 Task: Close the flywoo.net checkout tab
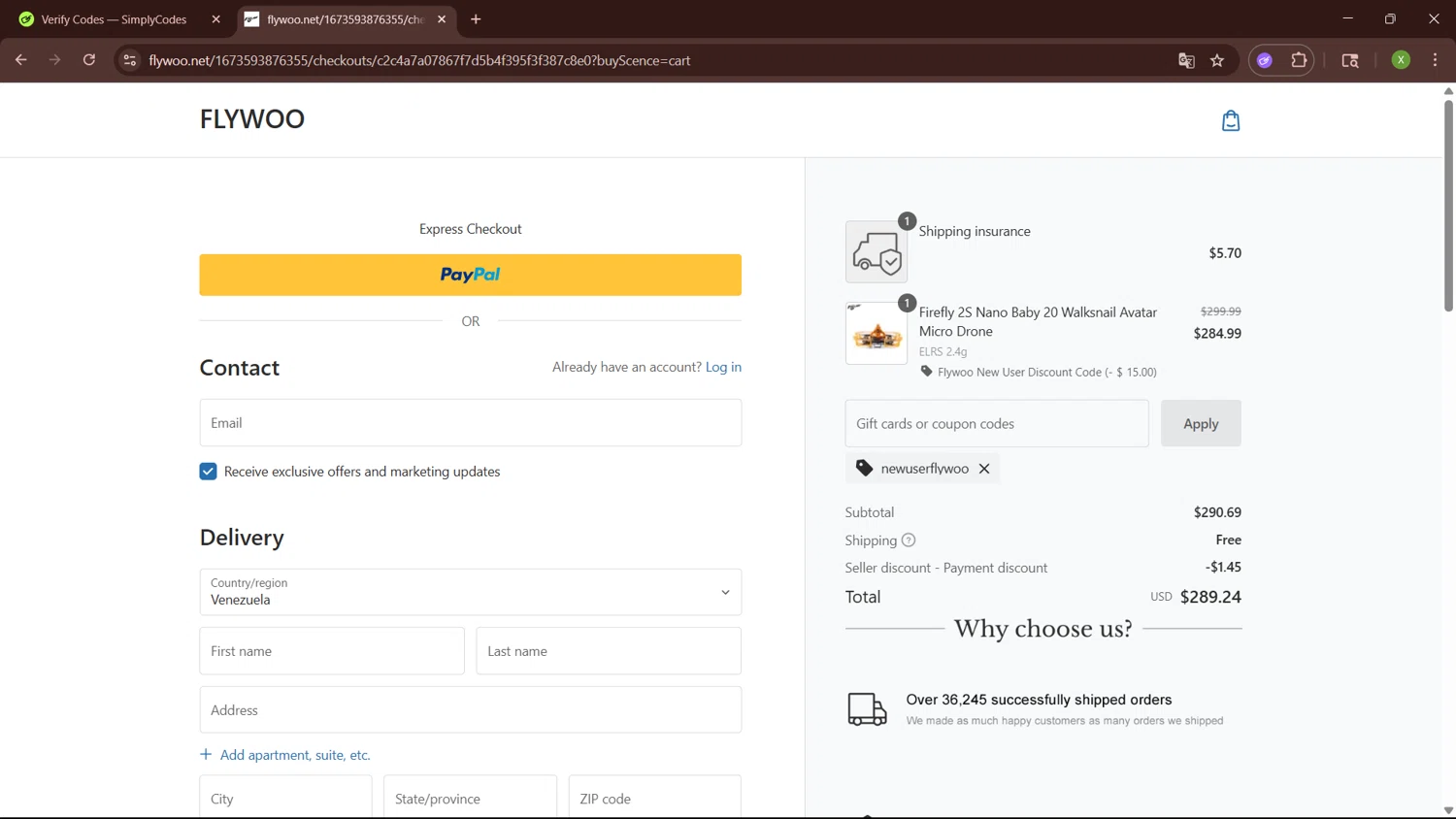pyautogui.click(x=442, y=19)
